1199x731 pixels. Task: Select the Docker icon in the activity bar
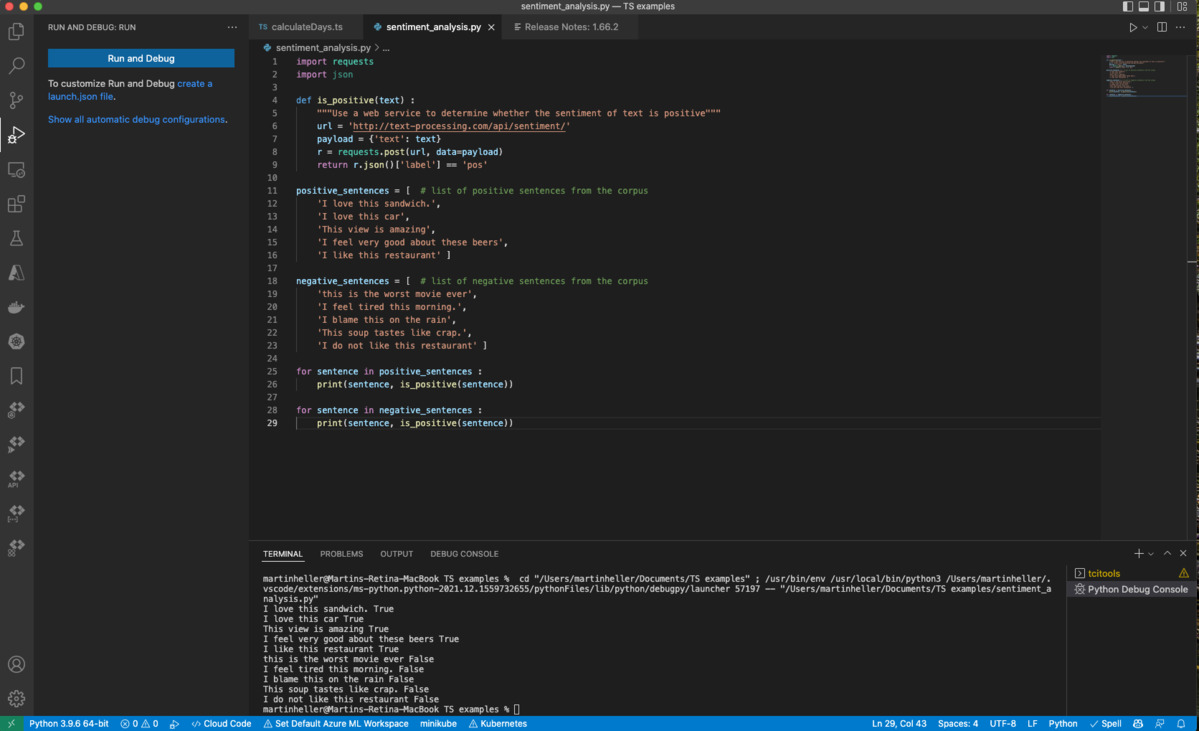(15, 306)
